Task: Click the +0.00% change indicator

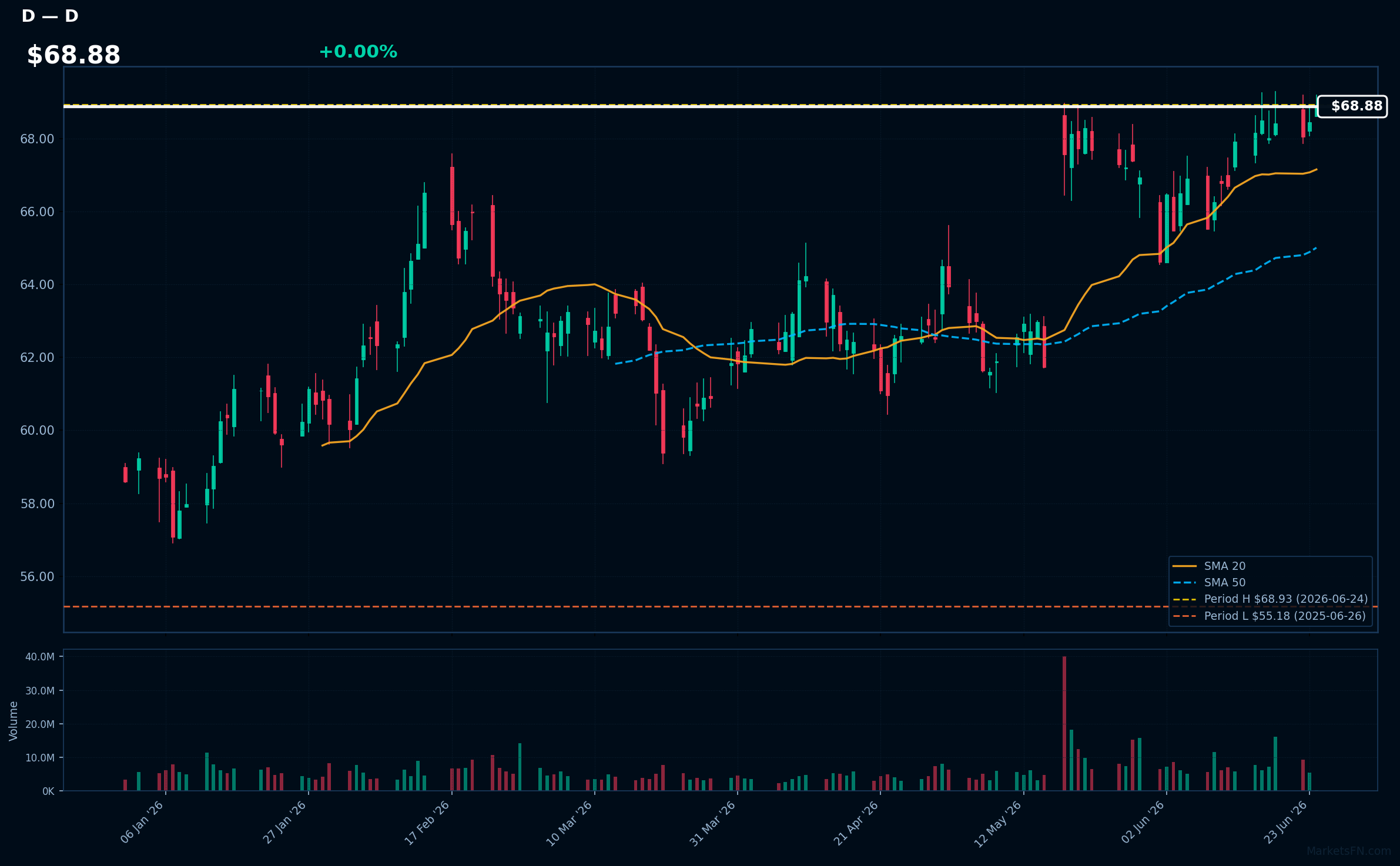Action: point(358,52)
